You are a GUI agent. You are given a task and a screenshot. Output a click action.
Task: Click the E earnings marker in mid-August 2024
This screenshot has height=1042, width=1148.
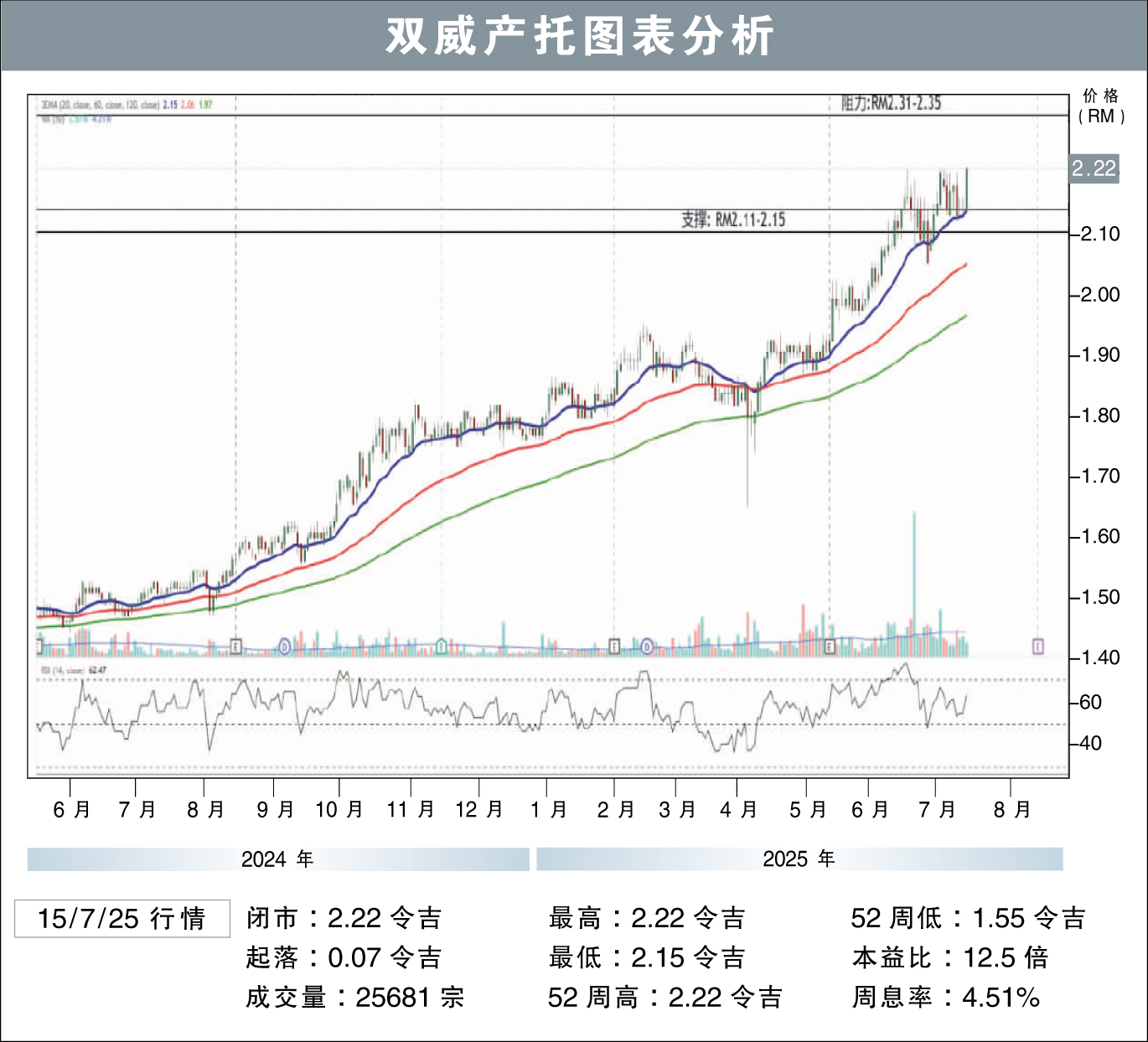tap(236, 647)
